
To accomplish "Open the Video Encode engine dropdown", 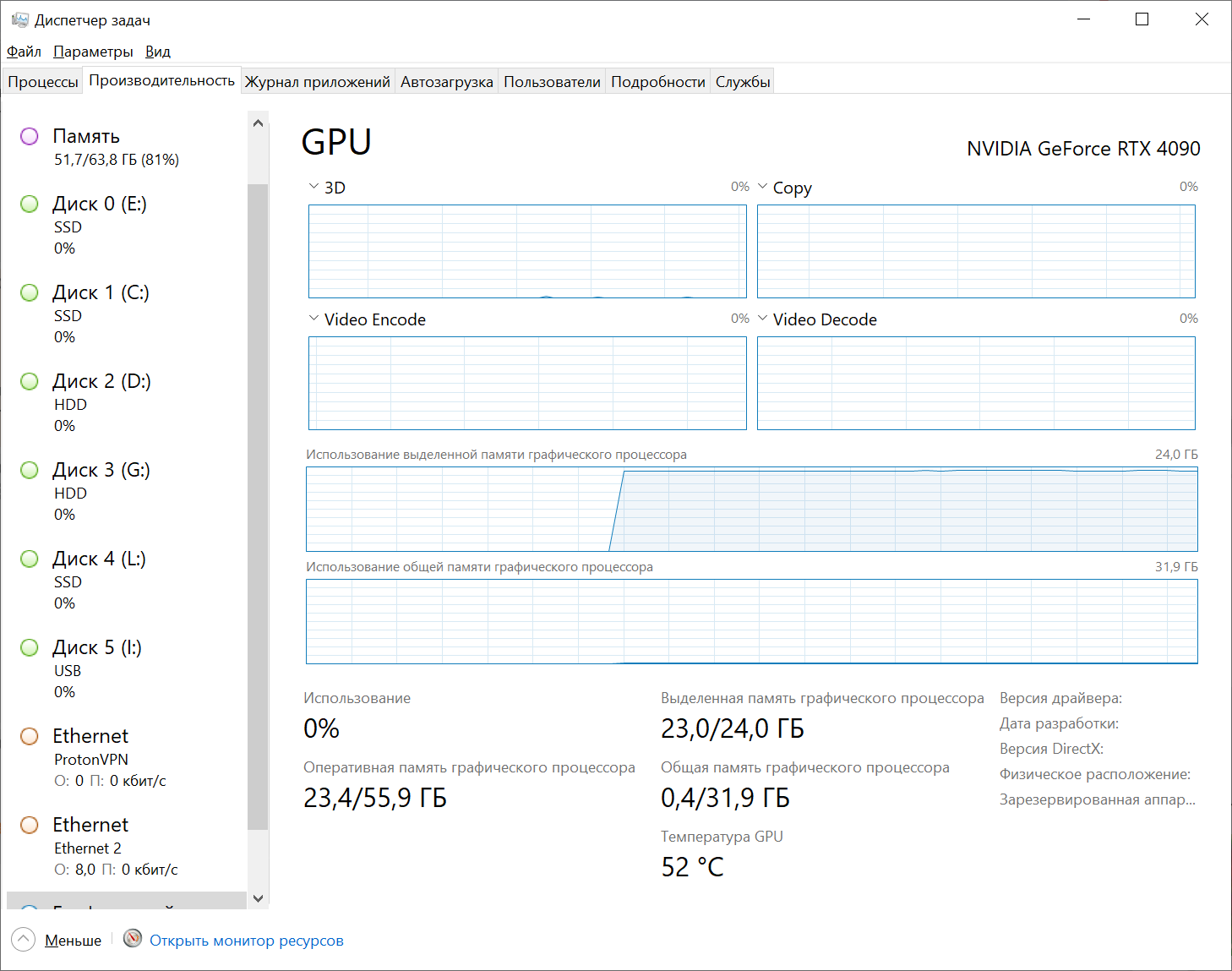I will (x=314, y=319).
